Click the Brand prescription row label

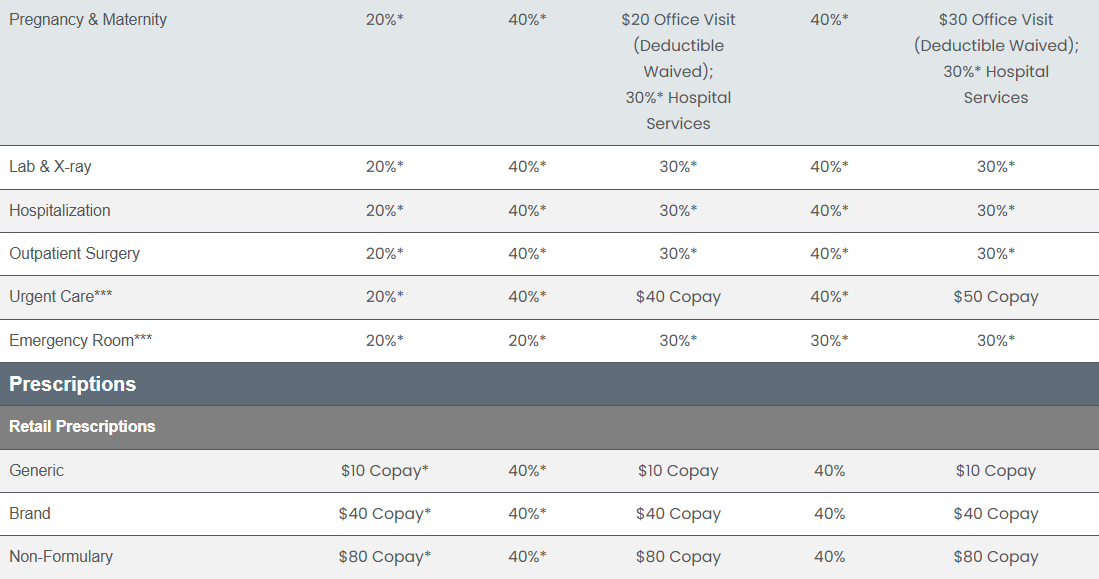tap(29, 514)
